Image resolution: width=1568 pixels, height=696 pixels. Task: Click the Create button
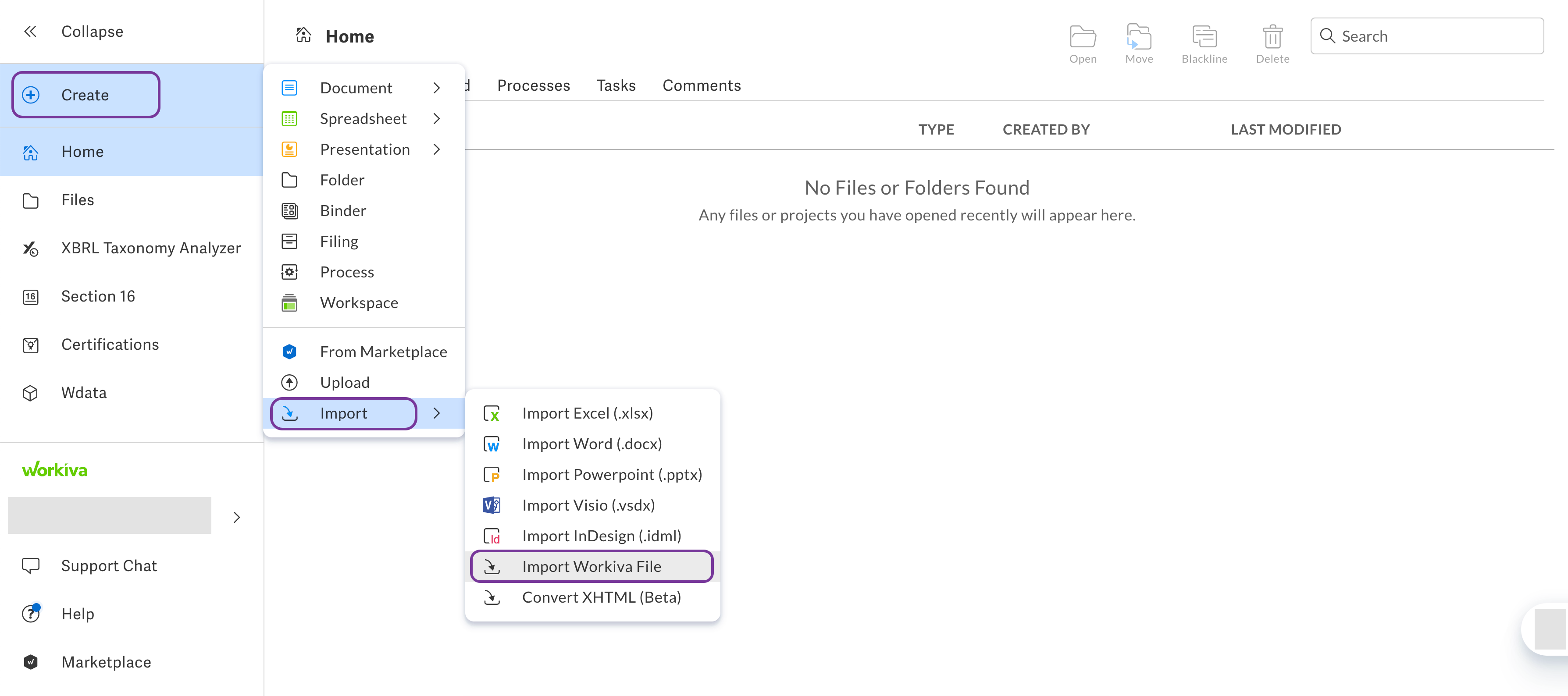[85, 95]
